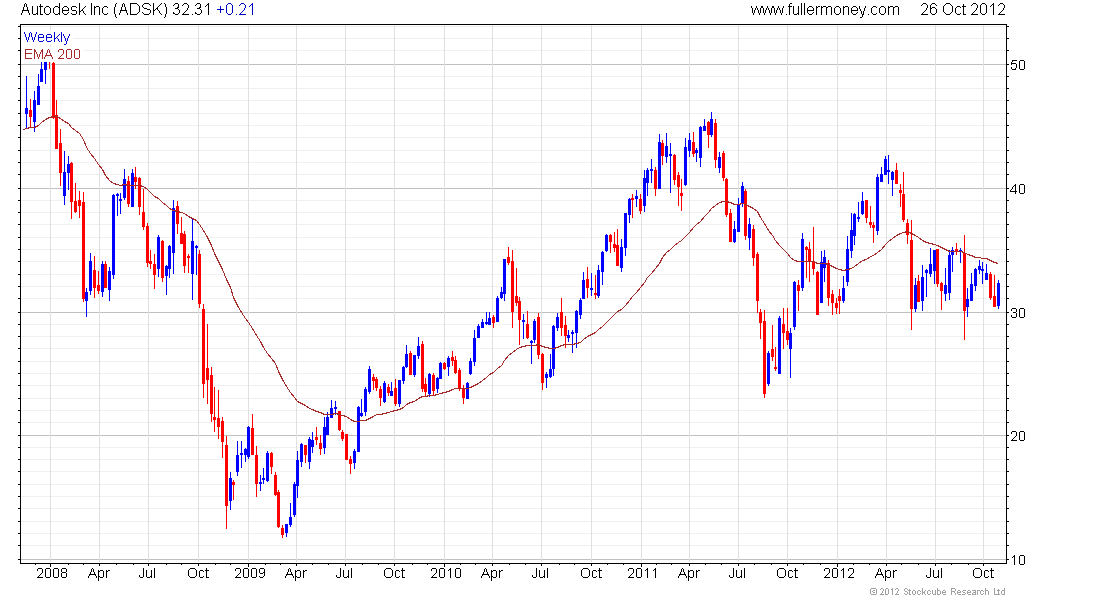1100x600 pixels.
Task: Click the 2011 year axis label
Action: coord(643,573)
